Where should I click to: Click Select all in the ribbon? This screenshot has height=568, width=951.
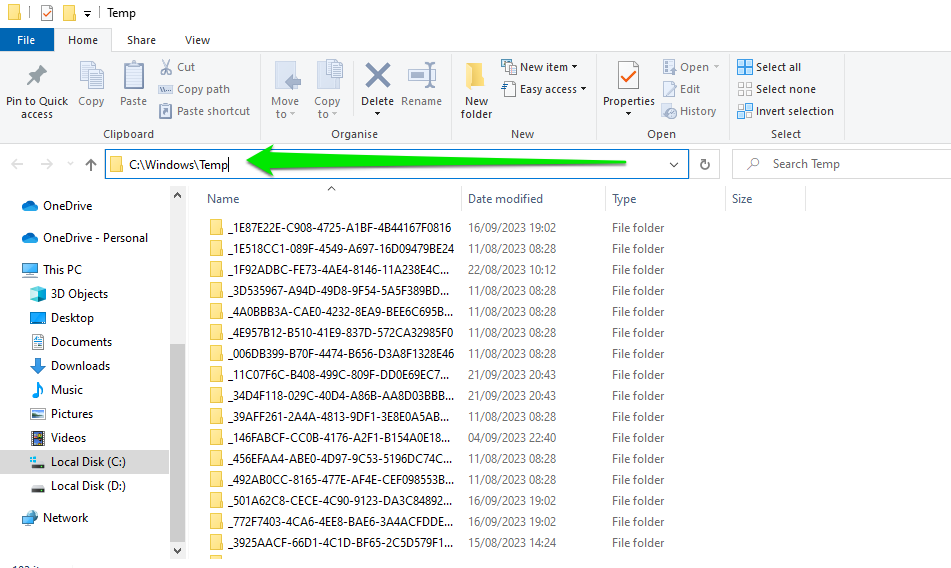tap(769, 67)
